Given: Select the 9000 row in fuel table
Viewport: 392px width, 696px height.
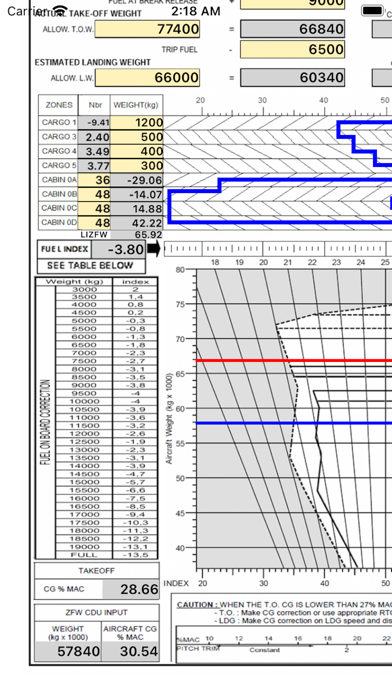Looking at the screenshot, I should (107, 385).
